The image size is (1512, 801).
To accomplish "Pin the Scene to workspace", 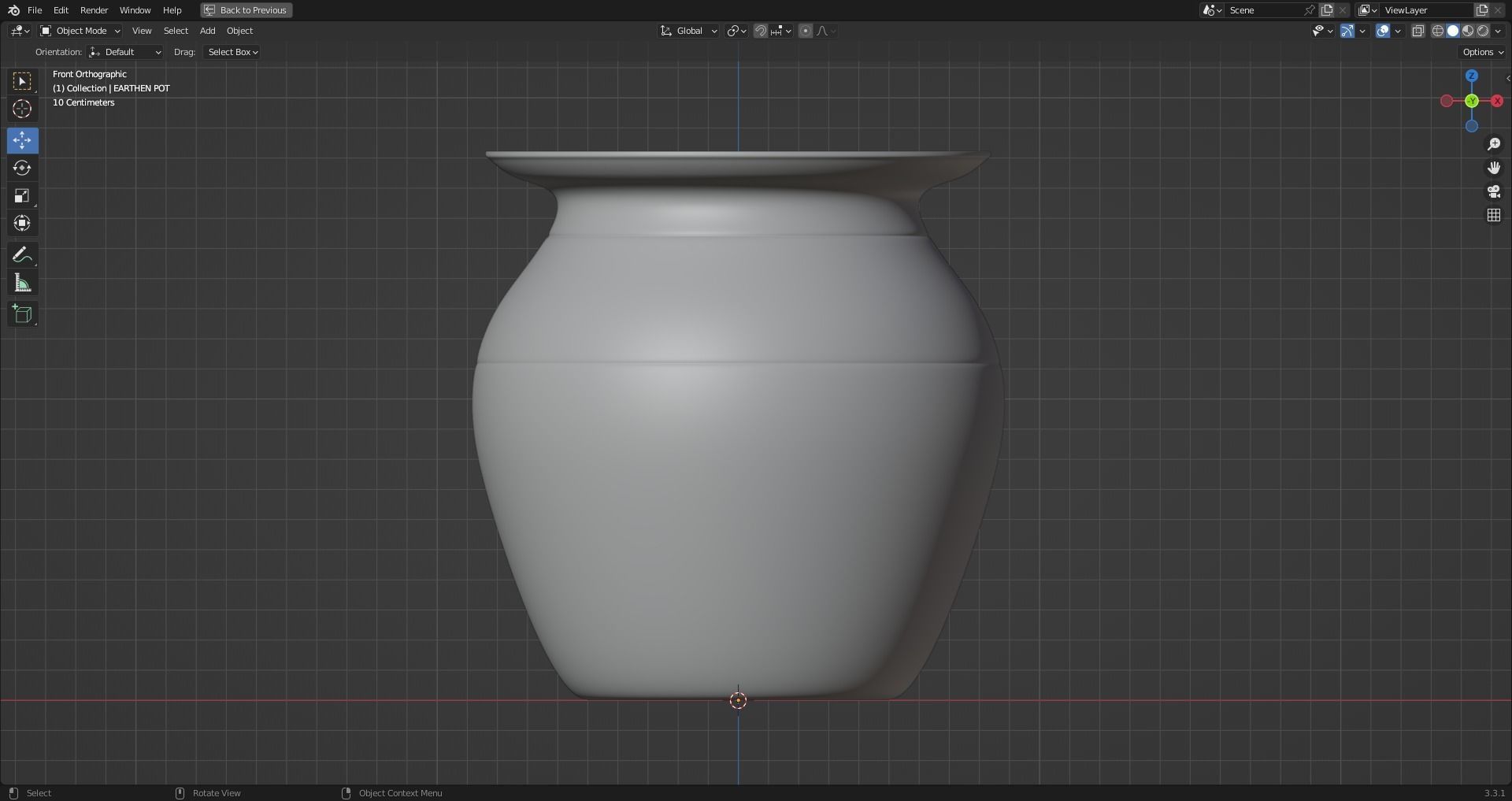I will (1310, 10).
